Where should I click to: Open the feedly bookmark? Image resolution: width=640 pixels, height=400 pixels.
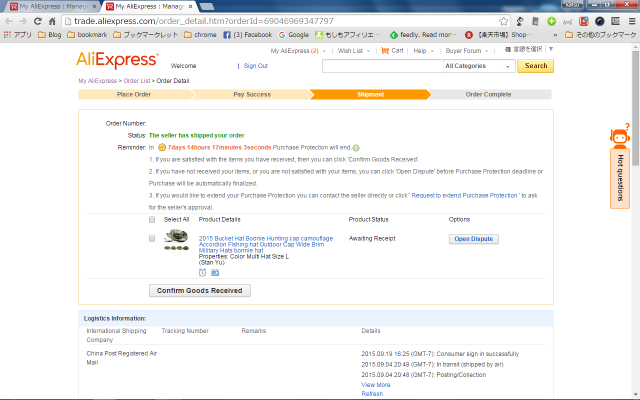point(423,35)
